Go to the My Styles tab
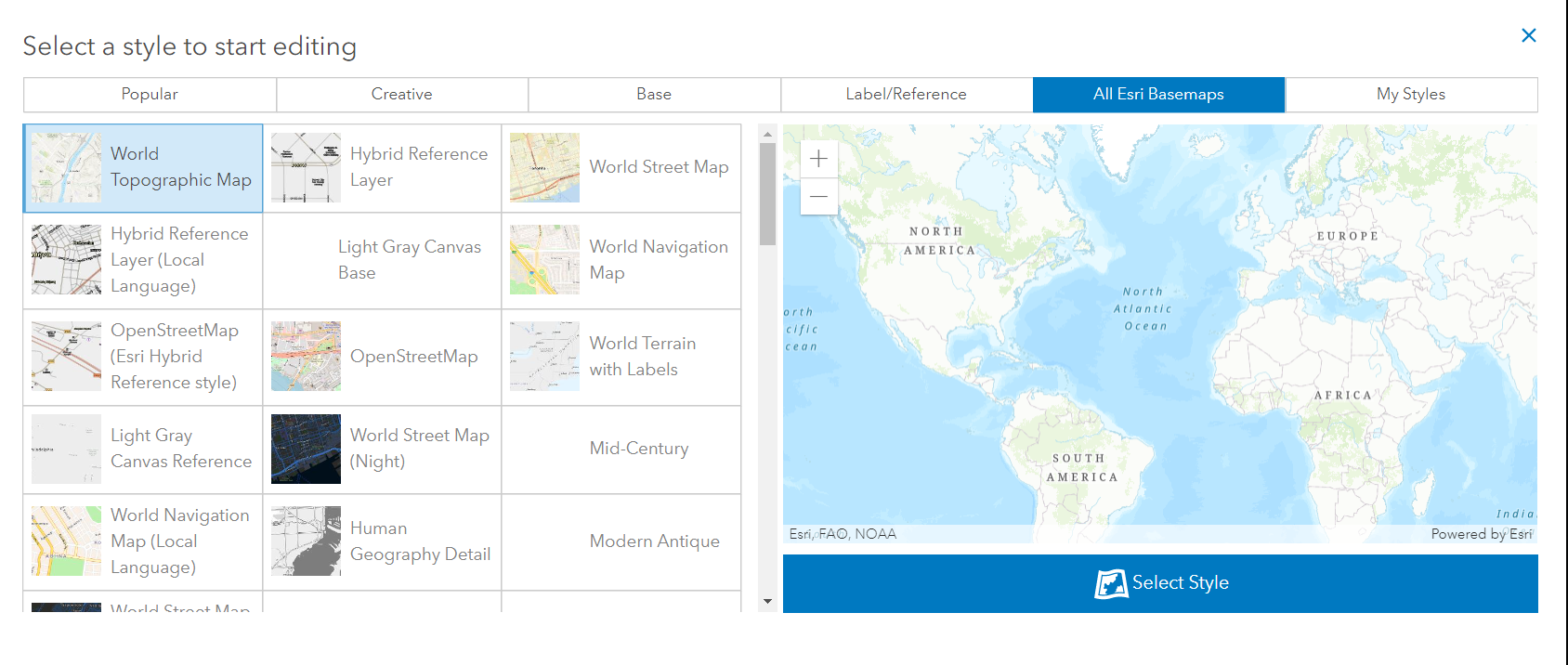The height and width of the screenshot is (665, 1568). (x=1410, y=95)
